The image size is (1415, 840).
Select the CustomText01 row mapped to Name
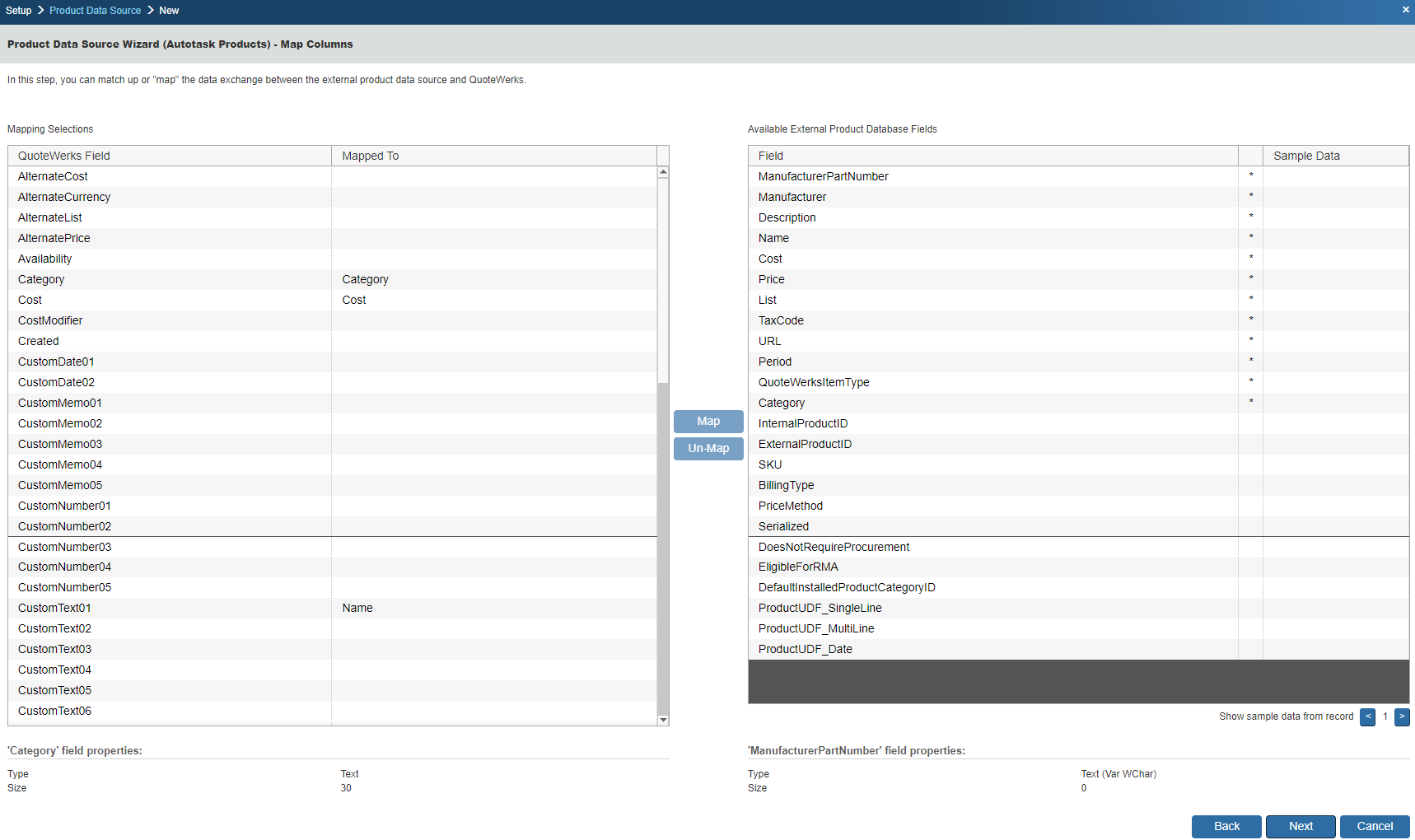tap(54, 608)
